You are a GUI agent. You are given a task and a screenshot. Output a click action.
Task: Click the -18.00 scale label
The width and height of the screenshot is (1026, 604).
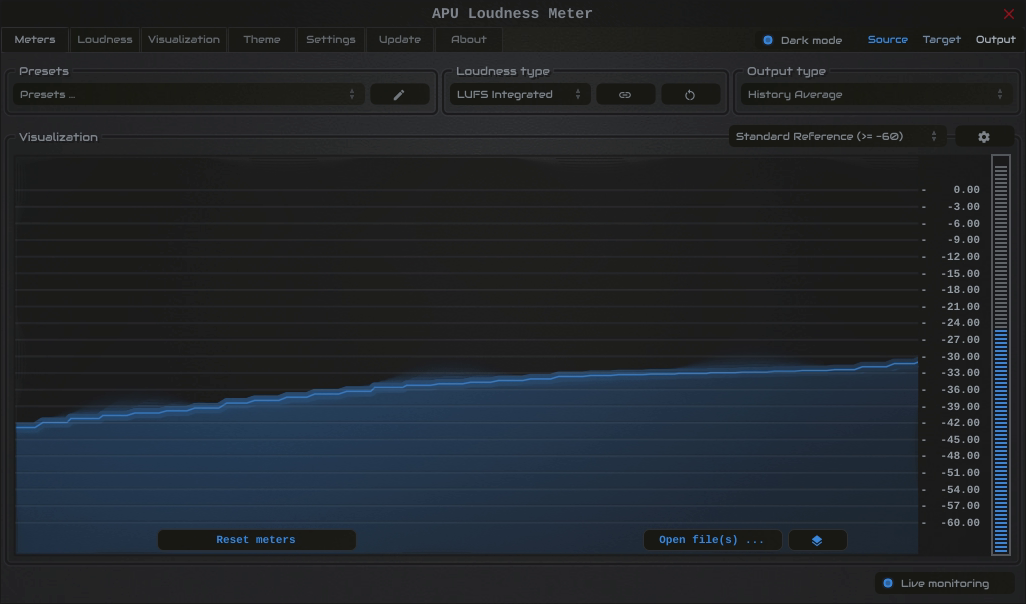(961, 290)
